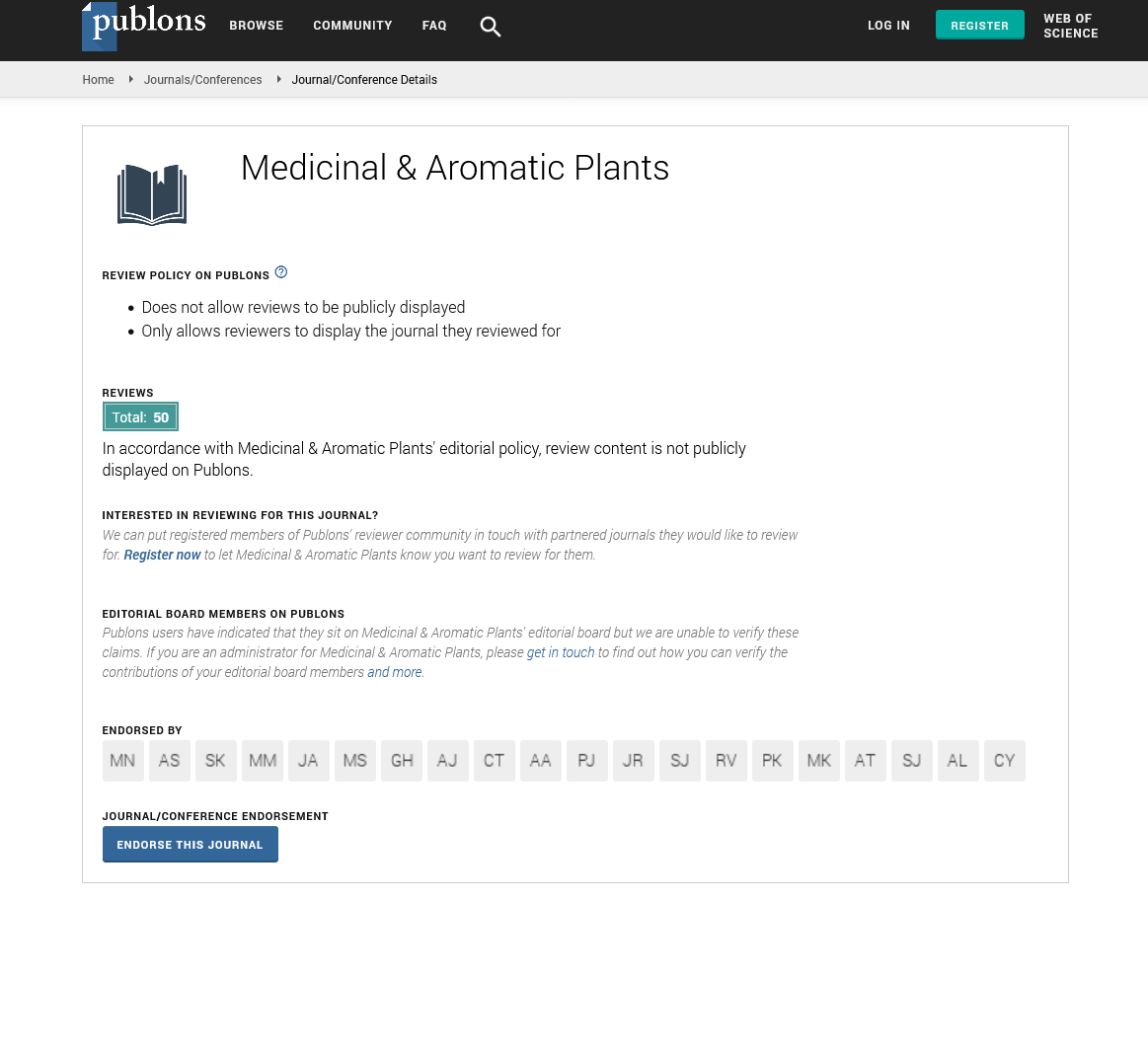Viewport: 1148px width, 1051px height.
Task: Open the Community menu
Action: click(352, 26)
